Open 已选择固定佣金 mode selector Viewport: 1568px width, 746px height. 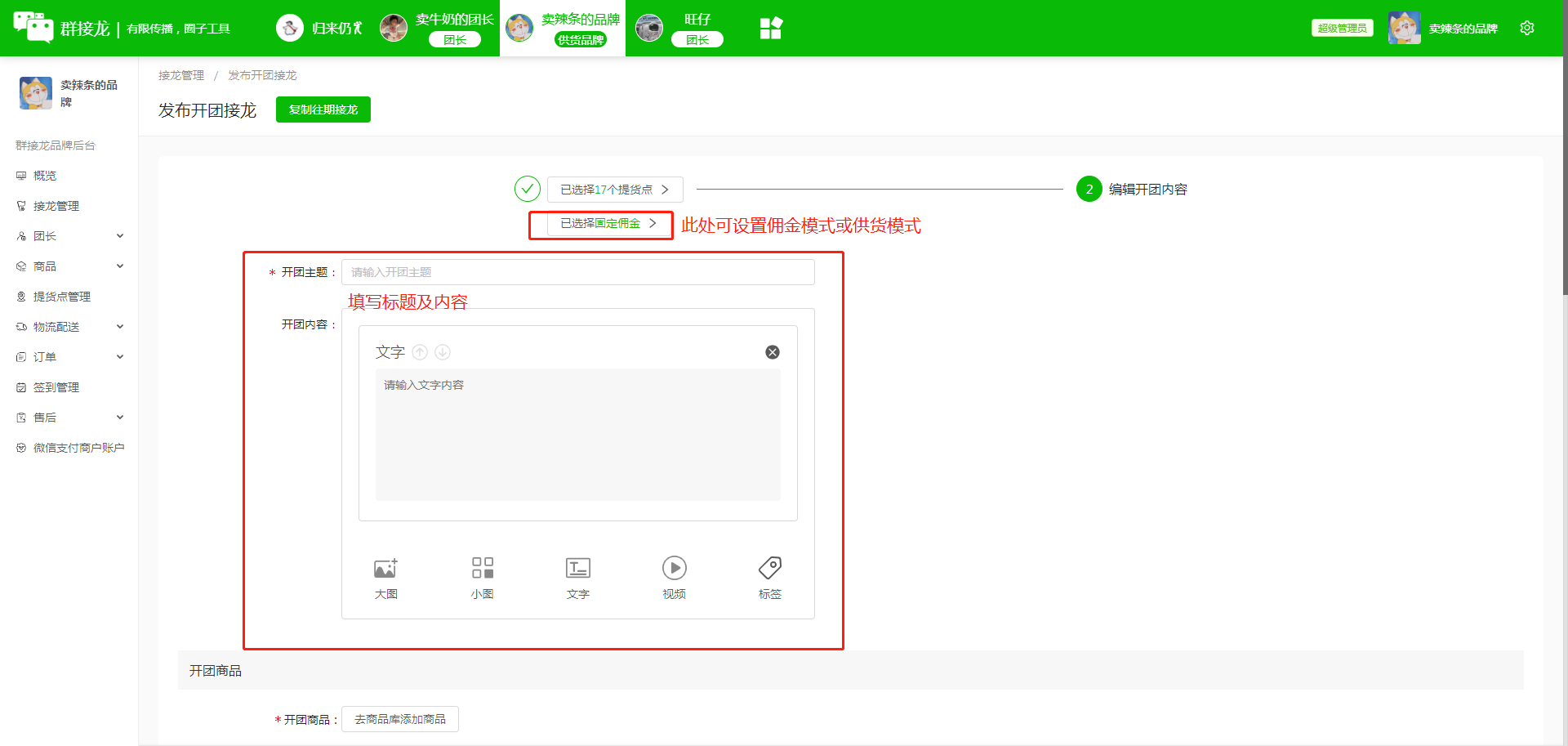pos(608,223)
